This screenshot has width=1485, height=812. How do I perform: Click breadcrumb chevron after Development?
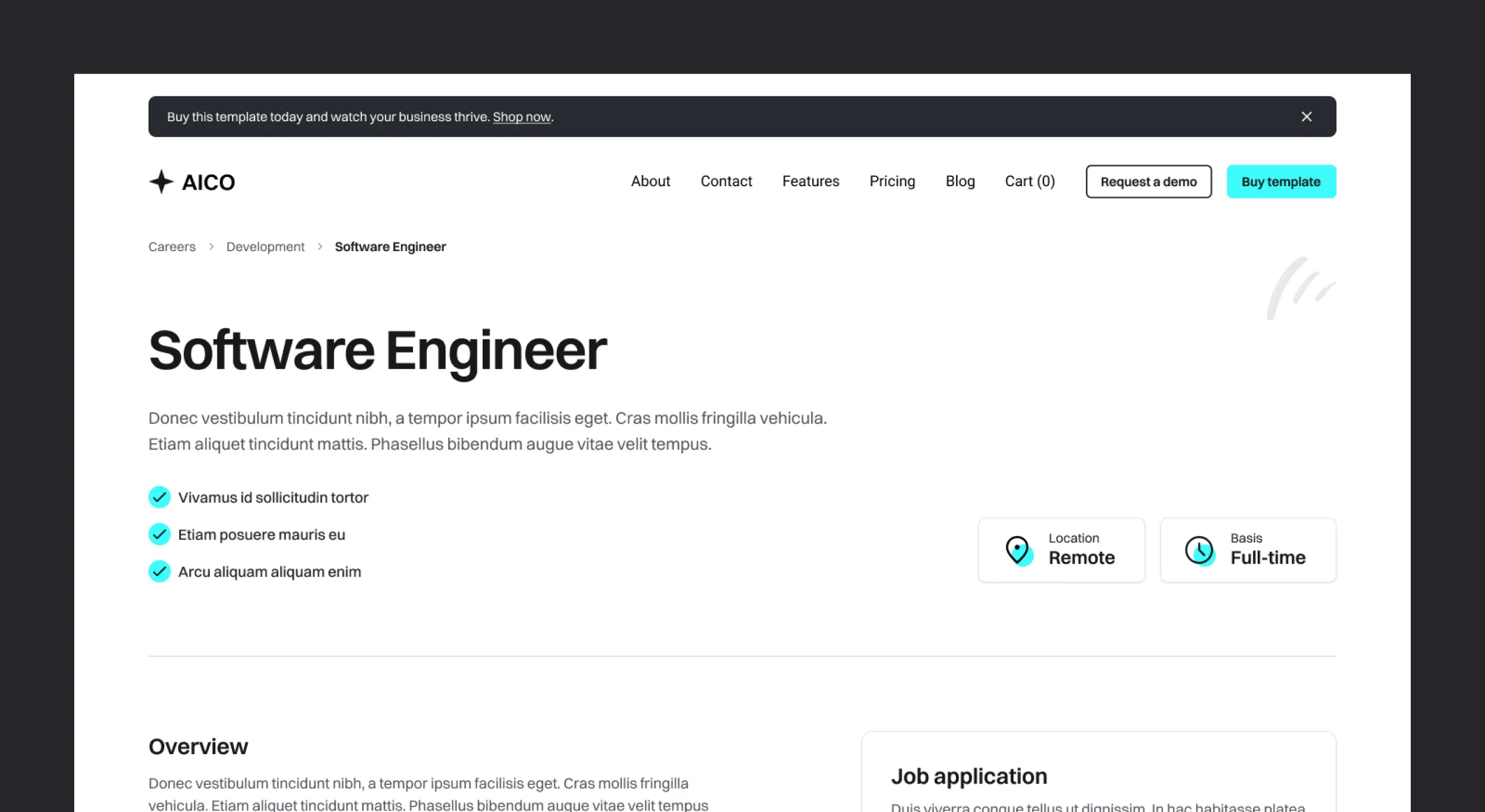(320, 246)
